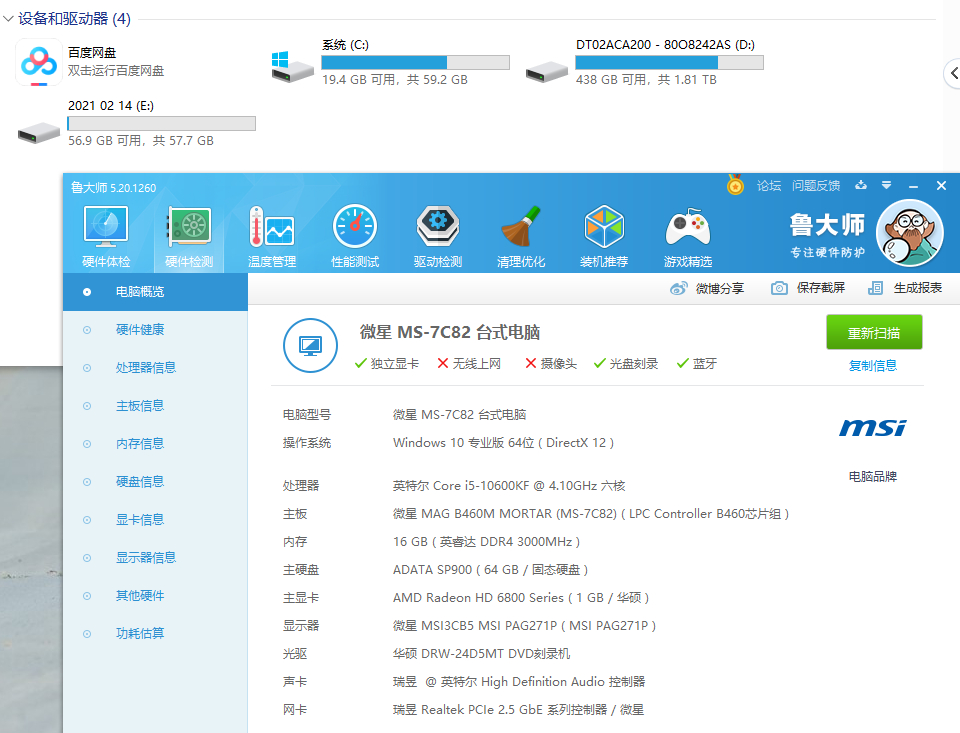The height and width of the screenshot is (733, 960).
Task: Select the 2021 02 14 (E:) drive icon
Action: (x=39, y=132)
